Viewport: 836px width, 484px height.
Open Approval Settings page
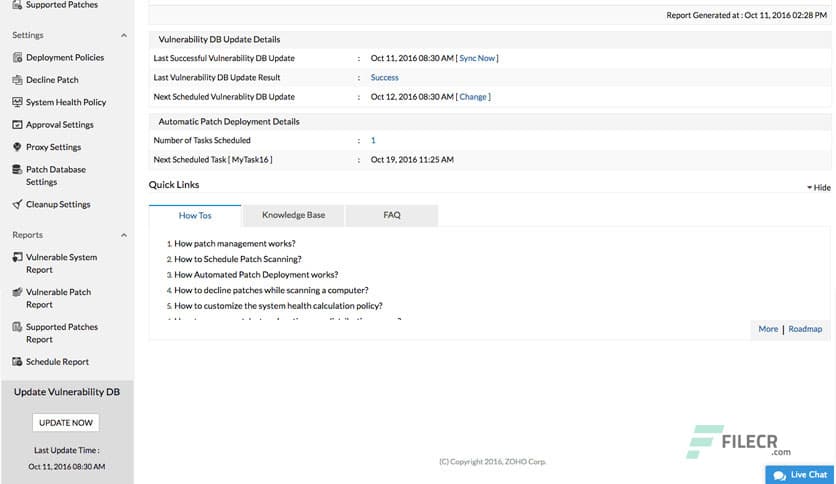pos(60,124)
